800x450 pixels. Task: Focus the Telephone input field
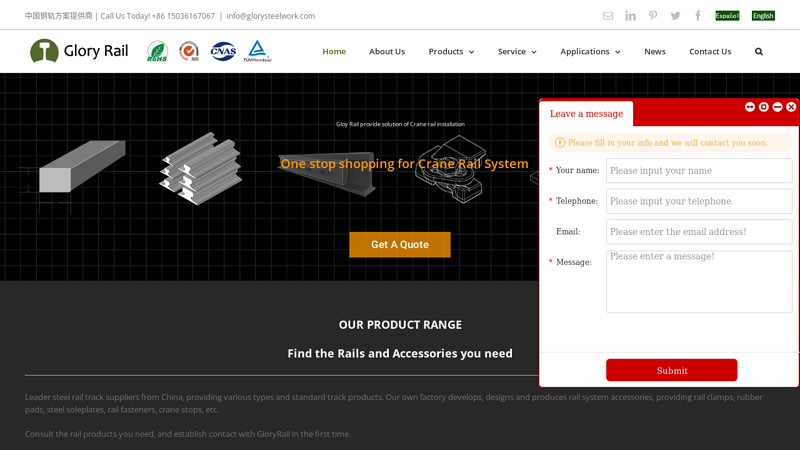699,201
